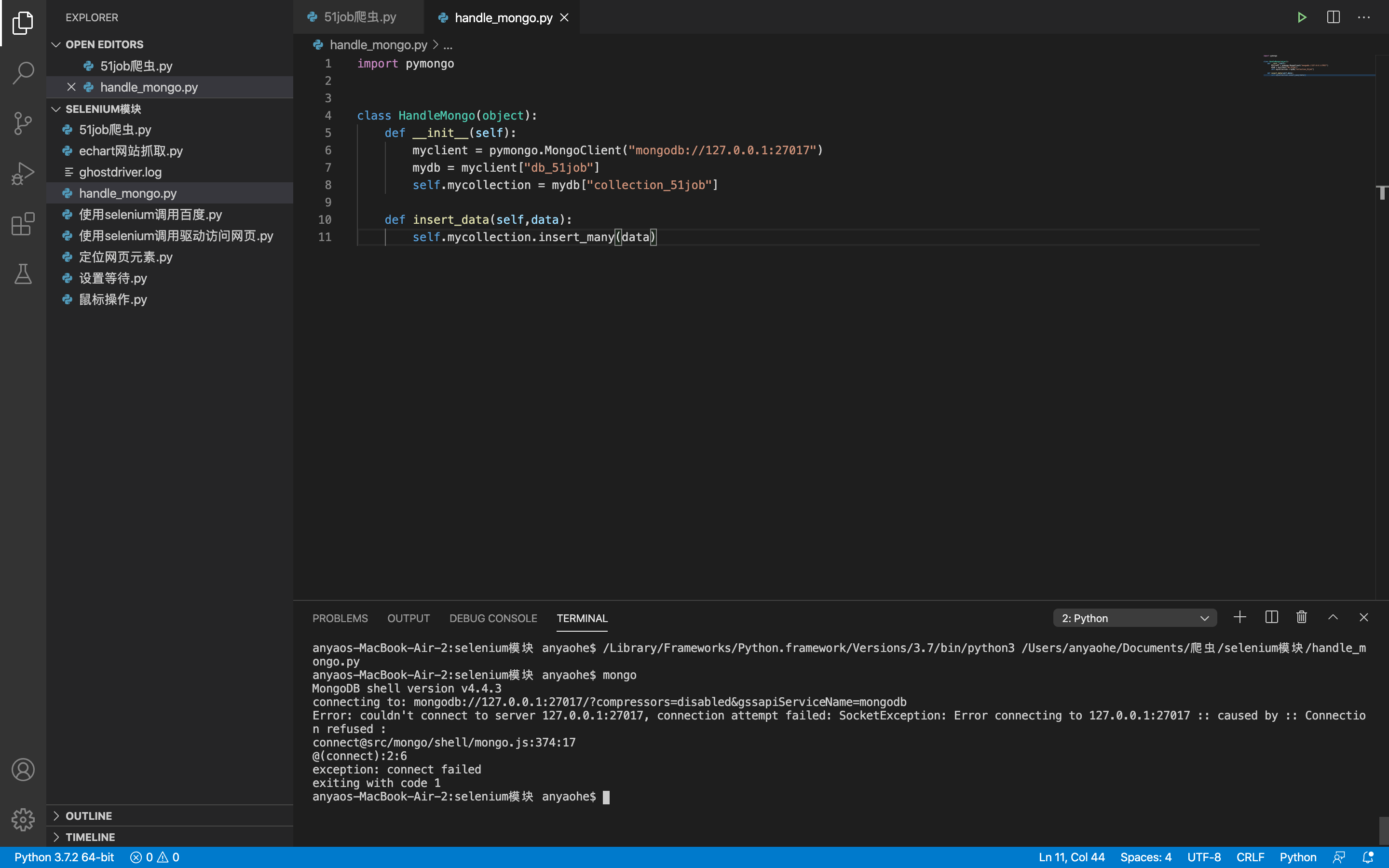Change language mode via Python status item
The width and height of the screenshot is (1389, 868).
(x=1298, y=857)
